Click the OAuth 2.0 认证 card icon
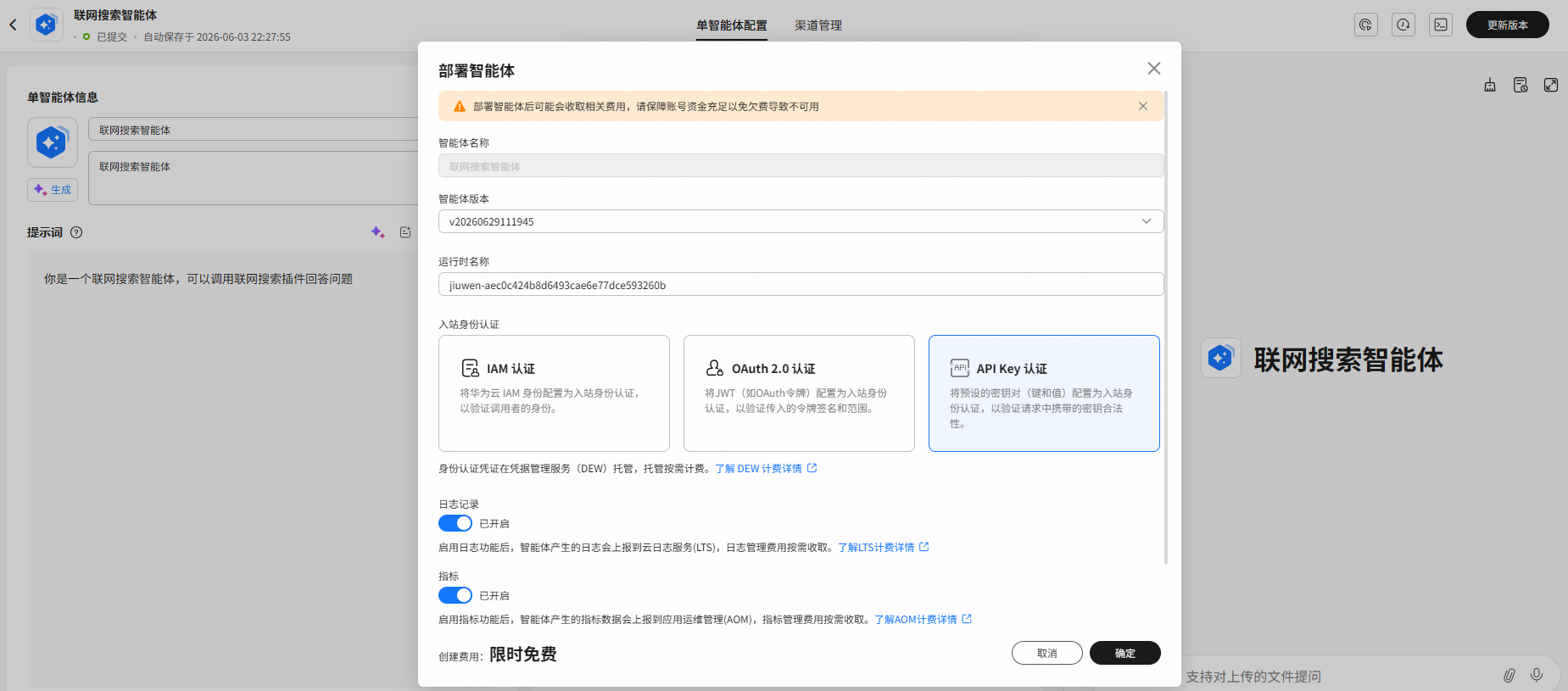The width and height of the screenshot is (1568, 691). tap(715, 368)
